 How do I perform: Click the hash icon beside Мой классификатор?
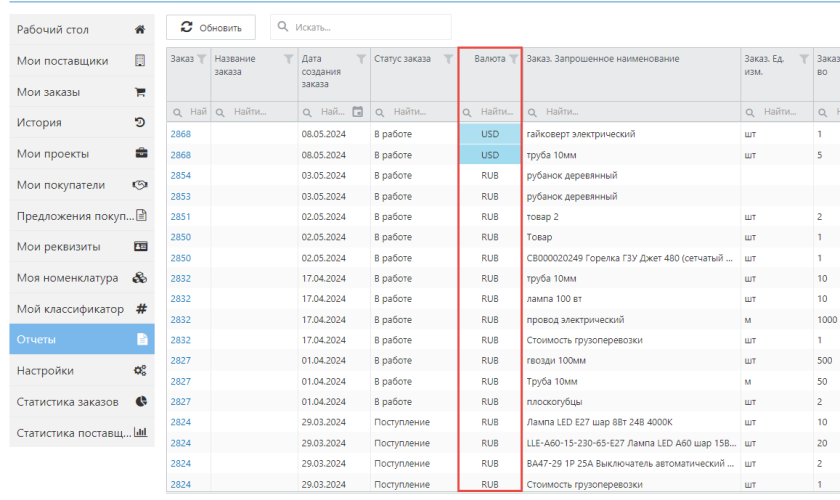pyautogui.click(x=140, y=309)
